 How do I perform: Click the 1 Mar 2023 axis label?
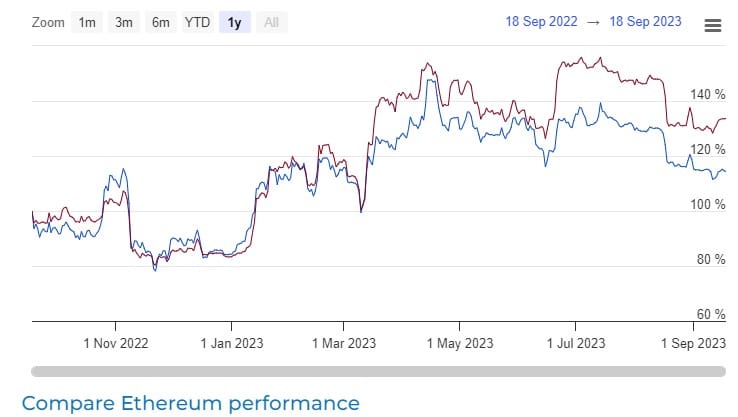point(343,343)
